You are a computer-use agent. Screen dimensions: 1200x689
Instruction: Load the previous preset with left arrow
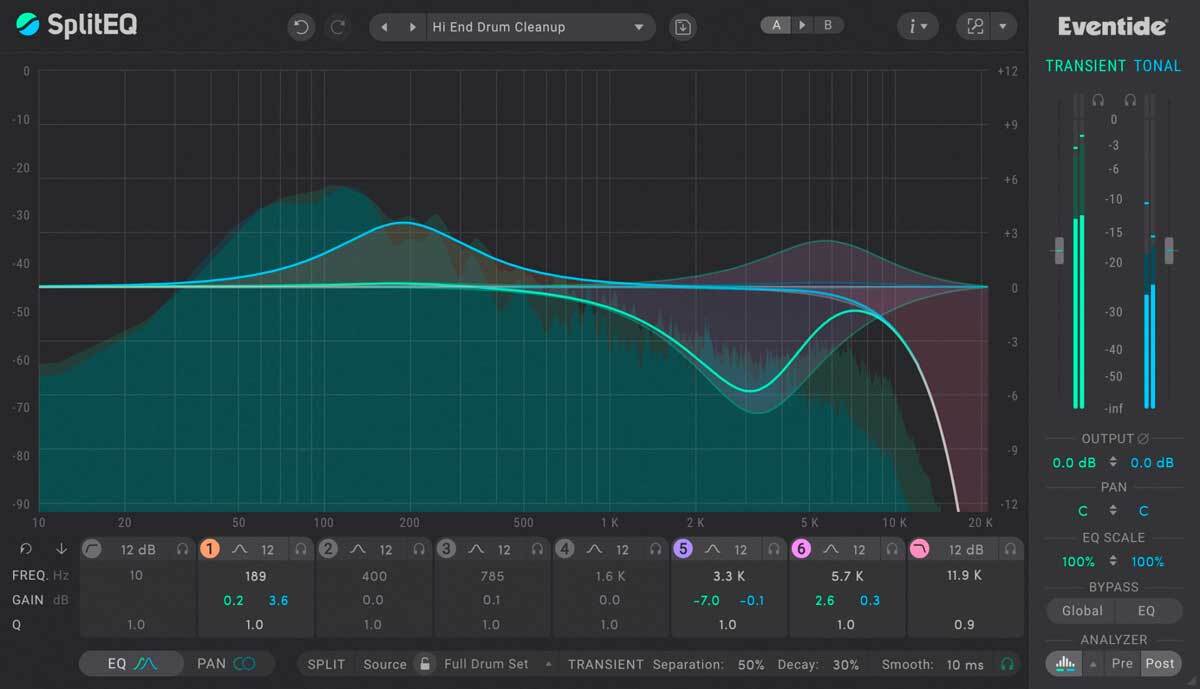385,27
